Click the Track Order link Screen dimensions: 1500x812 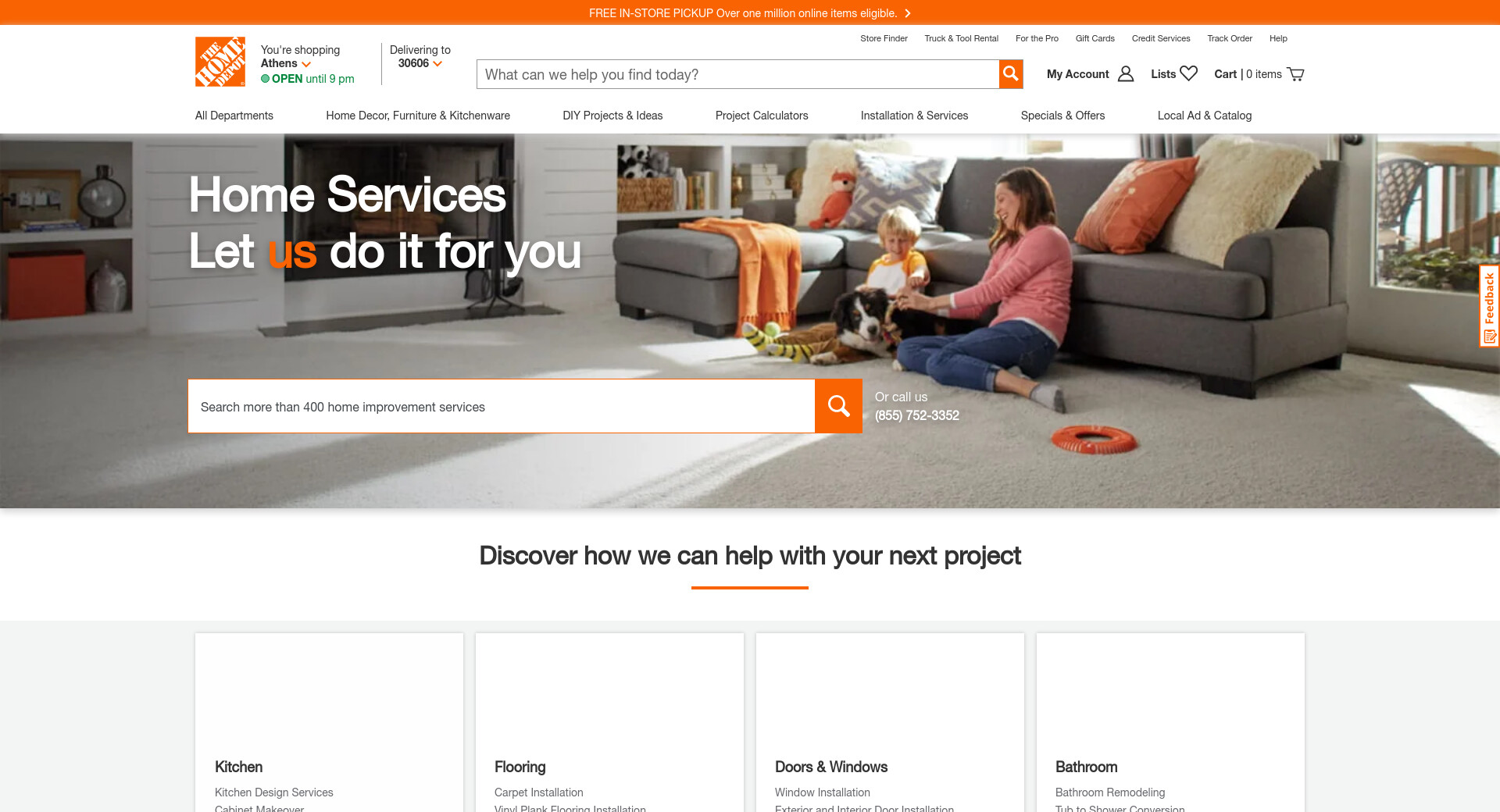coord(1230,38)
